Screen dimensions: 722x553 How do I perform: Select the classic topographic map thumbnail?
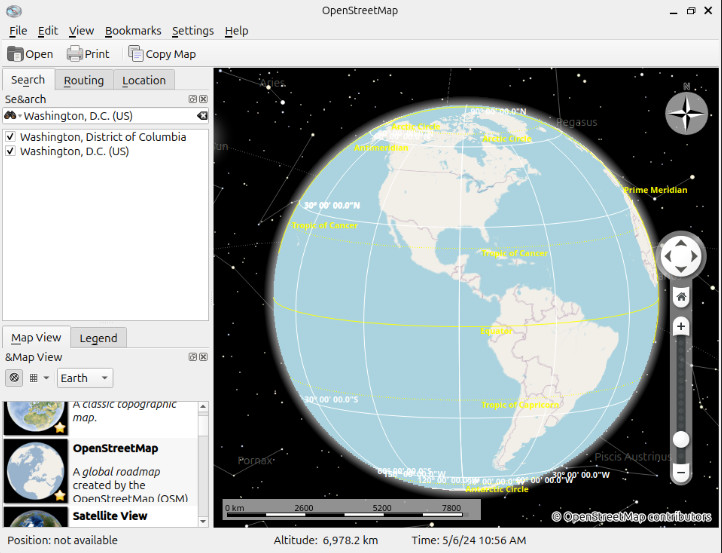click(x=35, y=418)
